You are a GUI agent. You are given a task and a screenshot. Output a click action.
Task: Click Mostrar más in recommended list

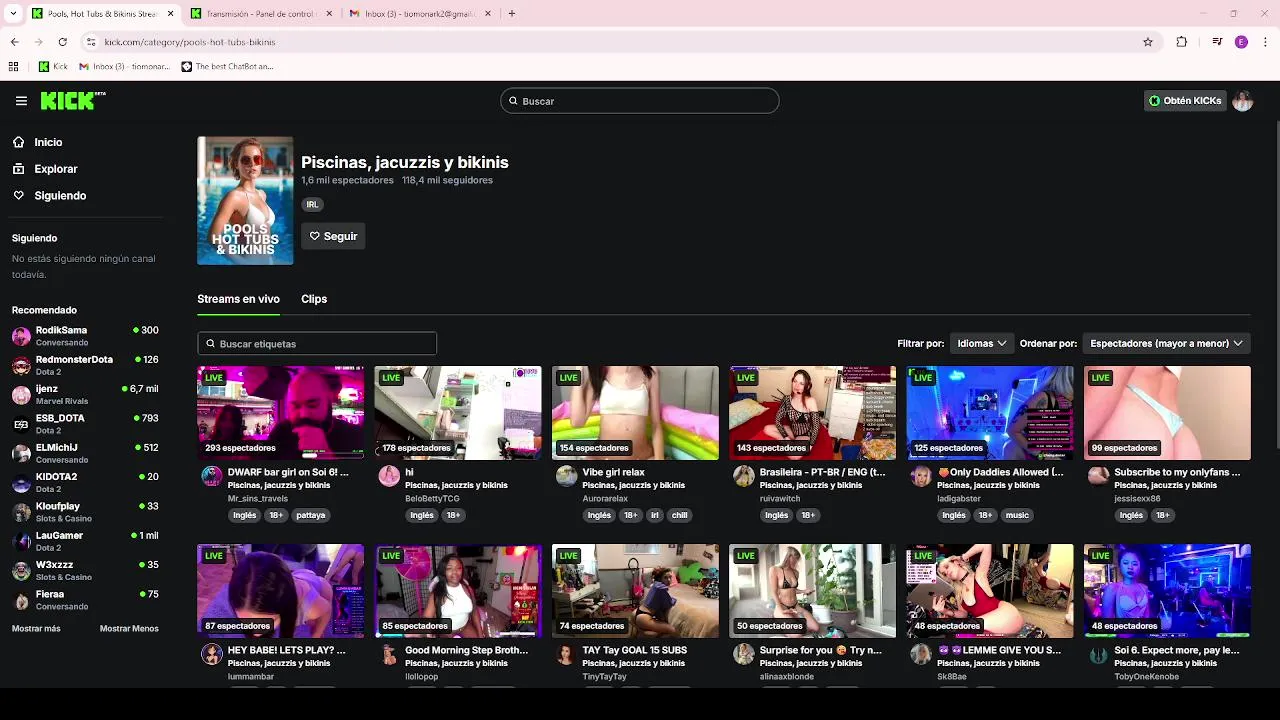pyautogui.click(x=36, y=628)
